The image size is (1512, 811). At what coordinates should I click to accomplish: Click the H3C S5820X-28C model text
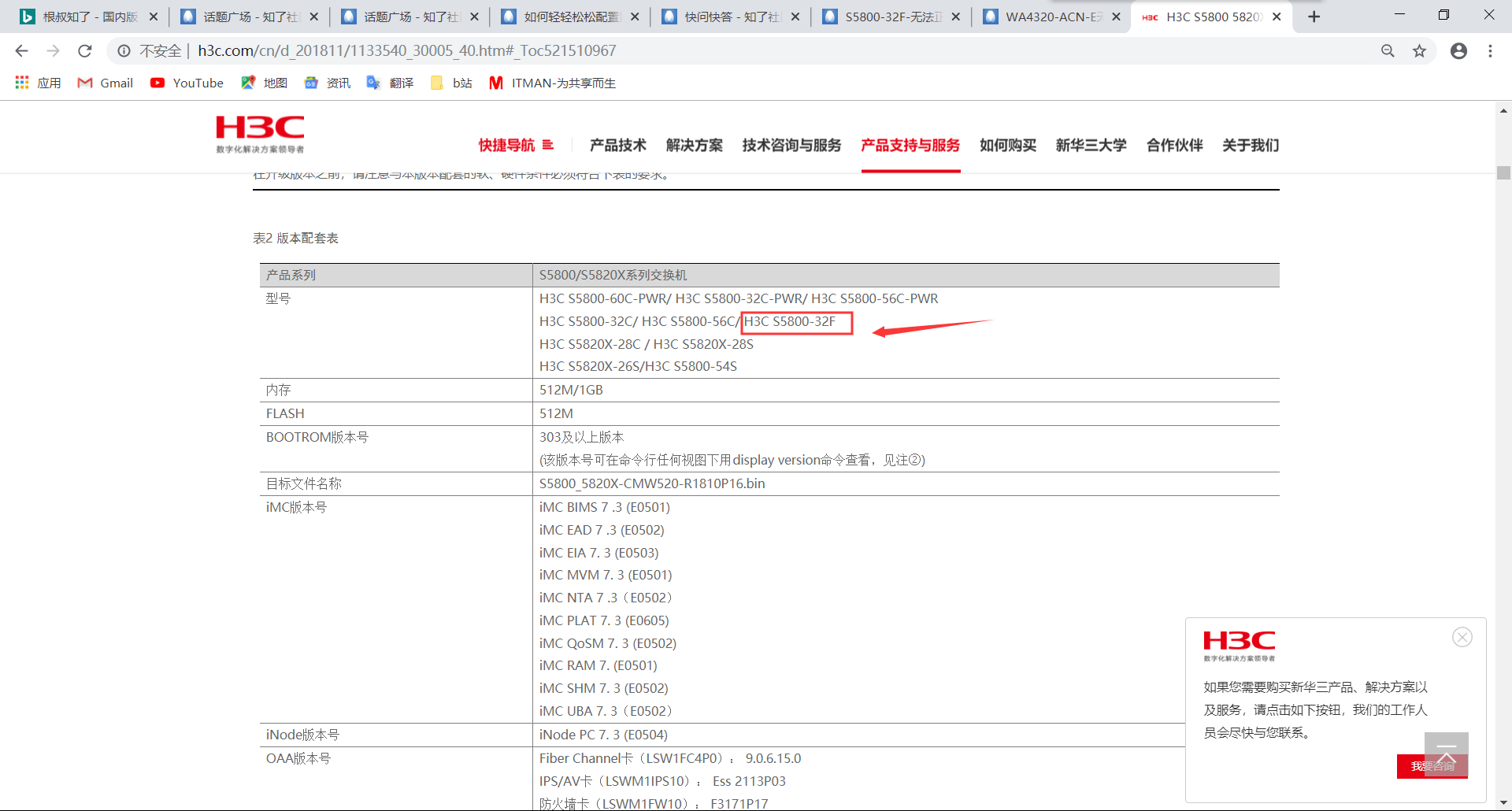(590, 344)
